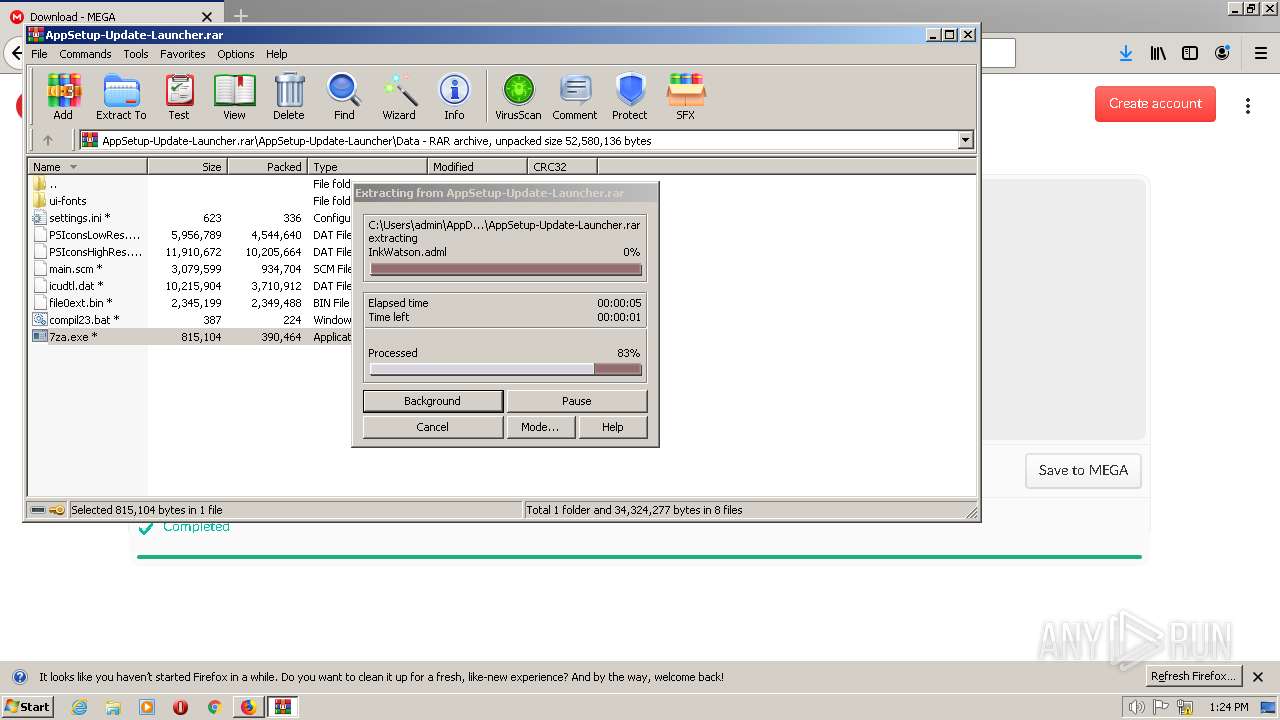Click Chrome taskbar icon
The image size is (1280, 720).
(x=214, y=707)
